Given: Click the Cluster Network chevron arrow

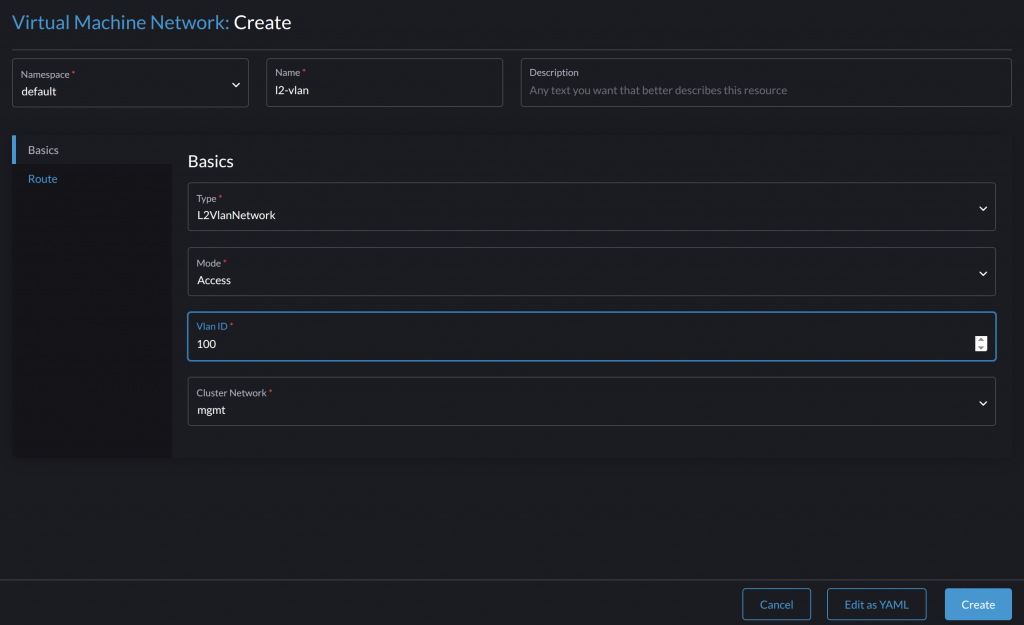Looking at the screenshot, I should pos(982,403).
